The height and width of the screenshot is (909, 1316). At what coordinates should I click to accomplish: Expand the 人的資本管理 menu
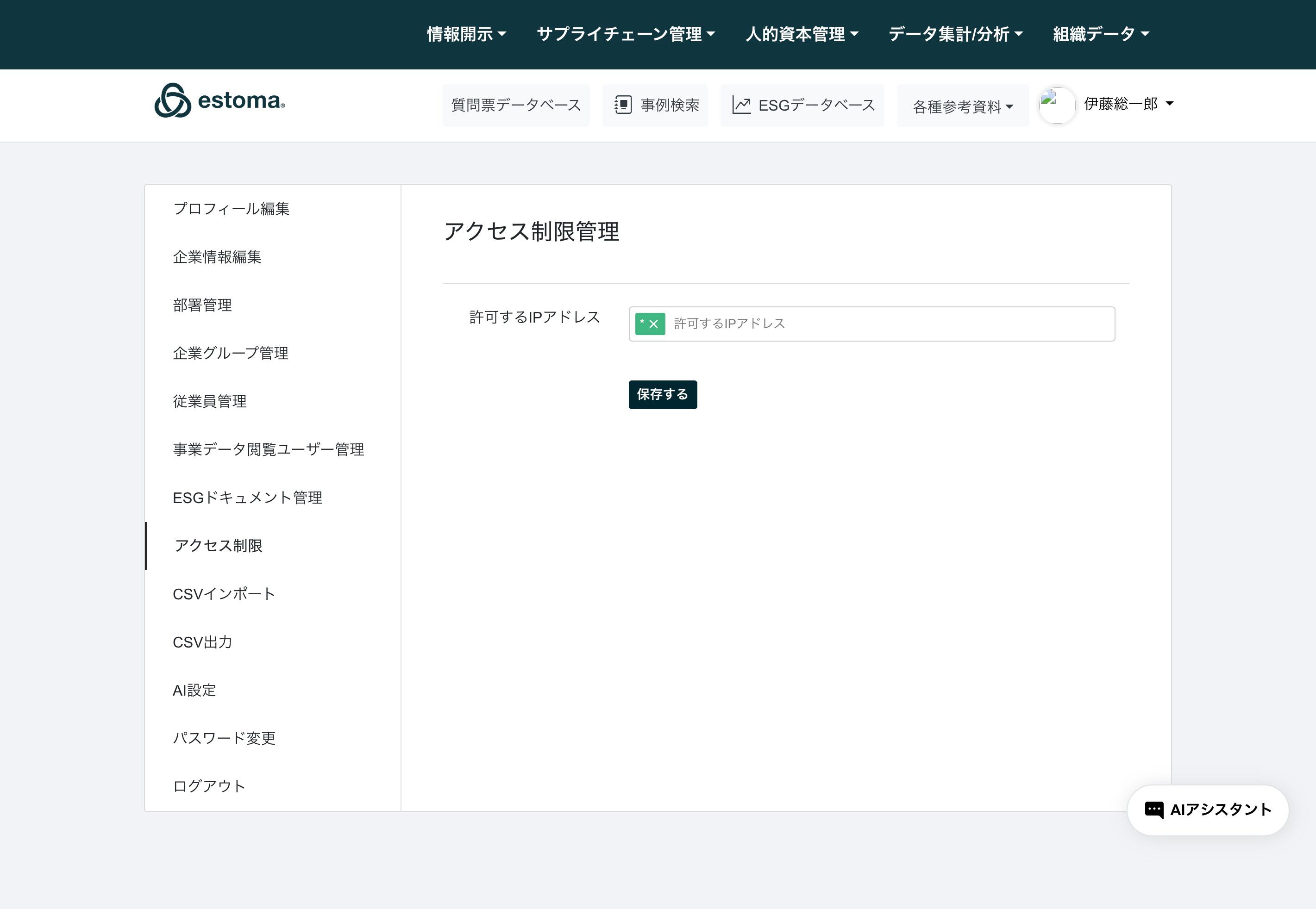(802, 34)
